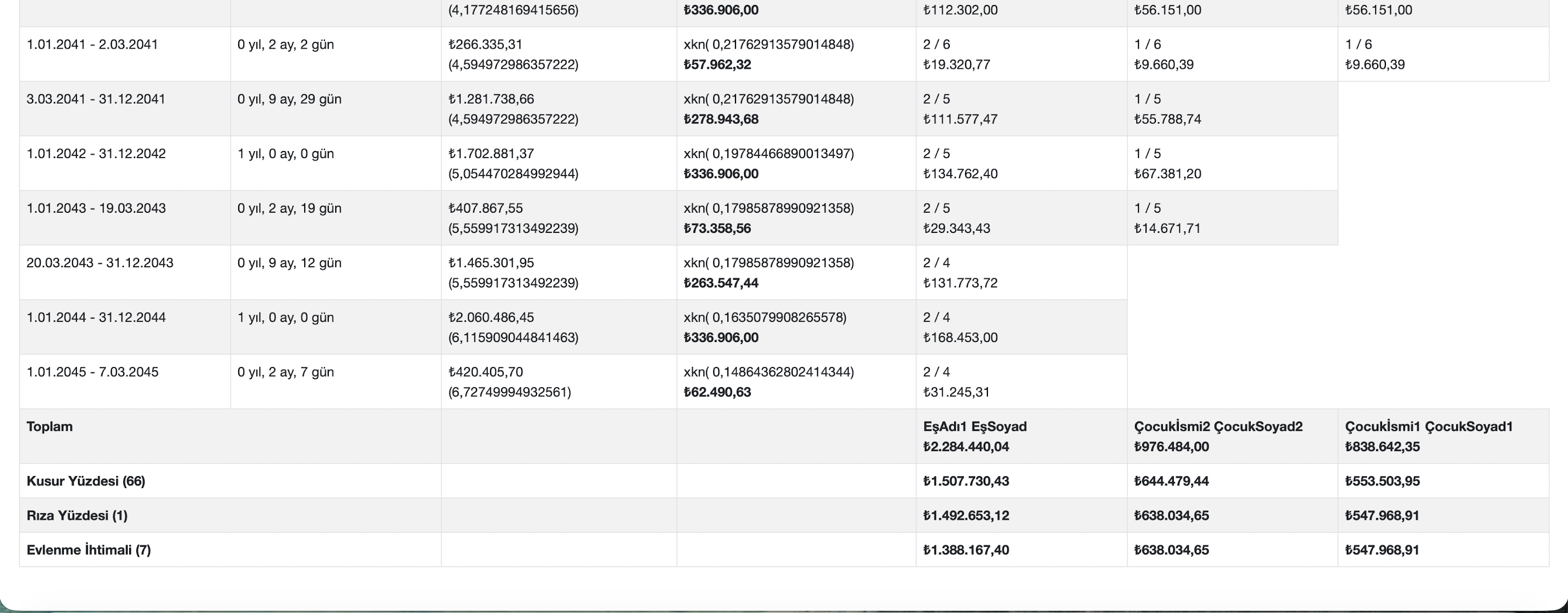
Task: Select the 1.01.2044 - 31.12.2044 row date
Action: pyautogui.click(x=96, y=317)
